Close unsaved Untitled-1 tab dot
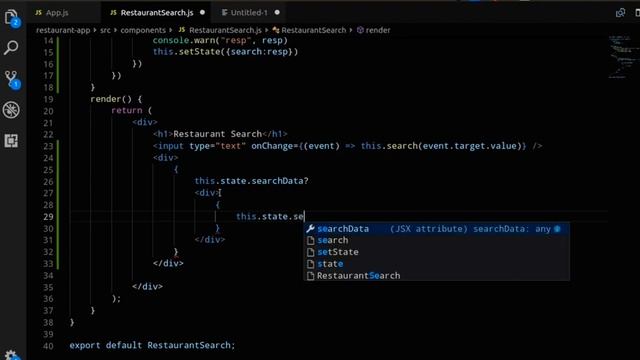 click(x=277, y=13)
